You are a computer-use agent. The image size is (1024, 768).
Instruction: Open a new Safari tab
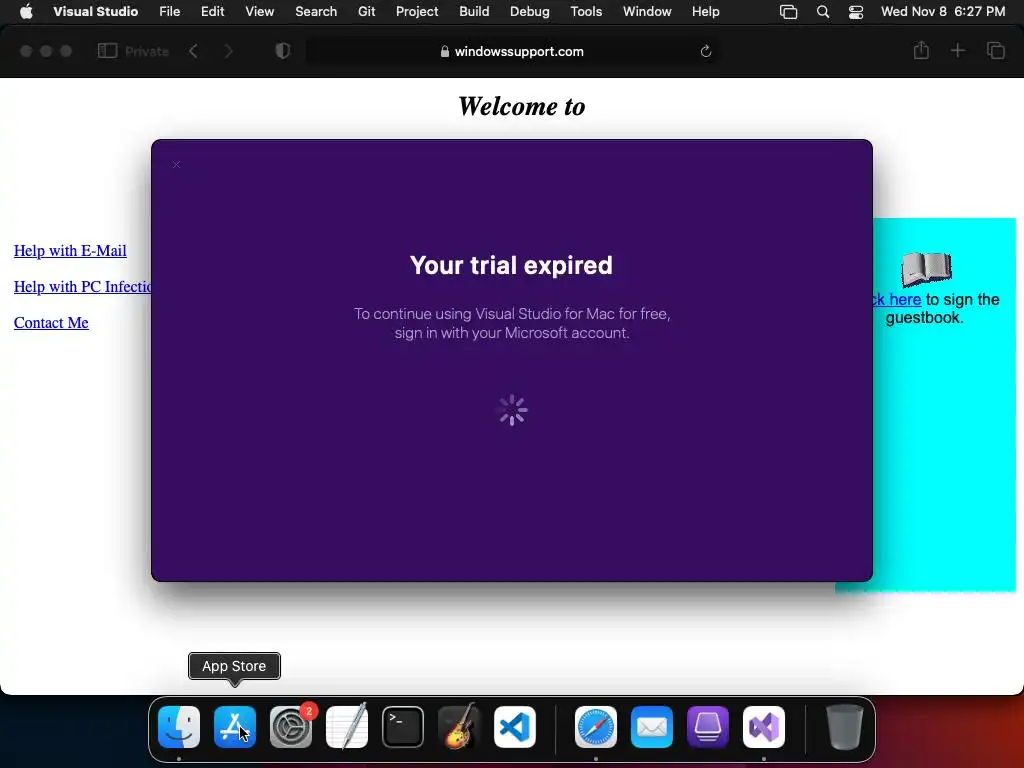pos(957,50)
